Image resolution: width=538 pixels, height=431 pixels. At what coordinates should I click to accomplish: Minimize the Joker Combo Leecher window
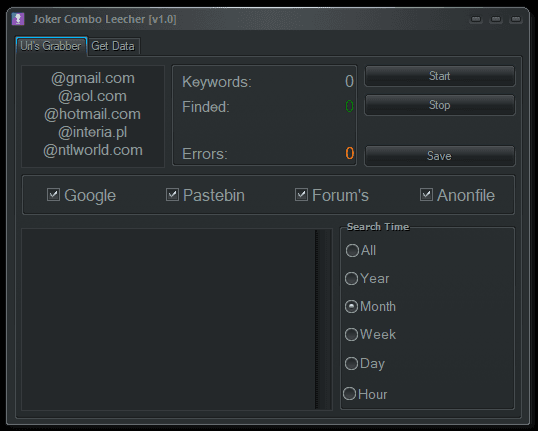(x=476, y=19)
